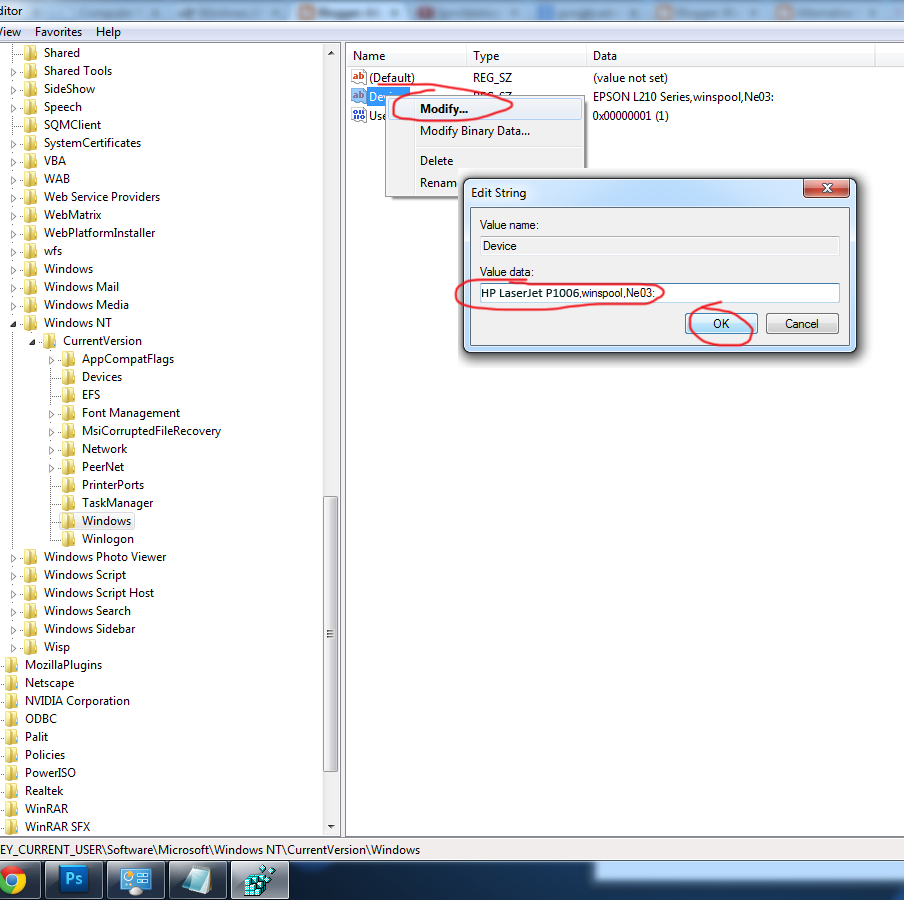Click the TaskManager folder icon
Image resolution: width=904 pixels, height=900 pixels.
tap(69, 503)
